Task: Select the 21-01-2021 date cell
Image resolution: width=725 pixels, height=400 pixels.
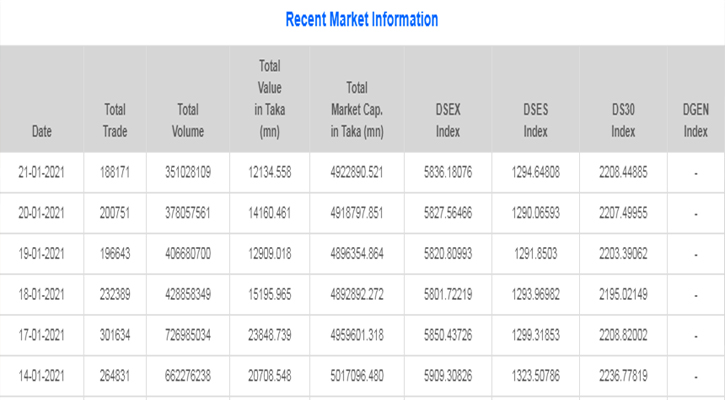Action: click(x=42, y=173)
